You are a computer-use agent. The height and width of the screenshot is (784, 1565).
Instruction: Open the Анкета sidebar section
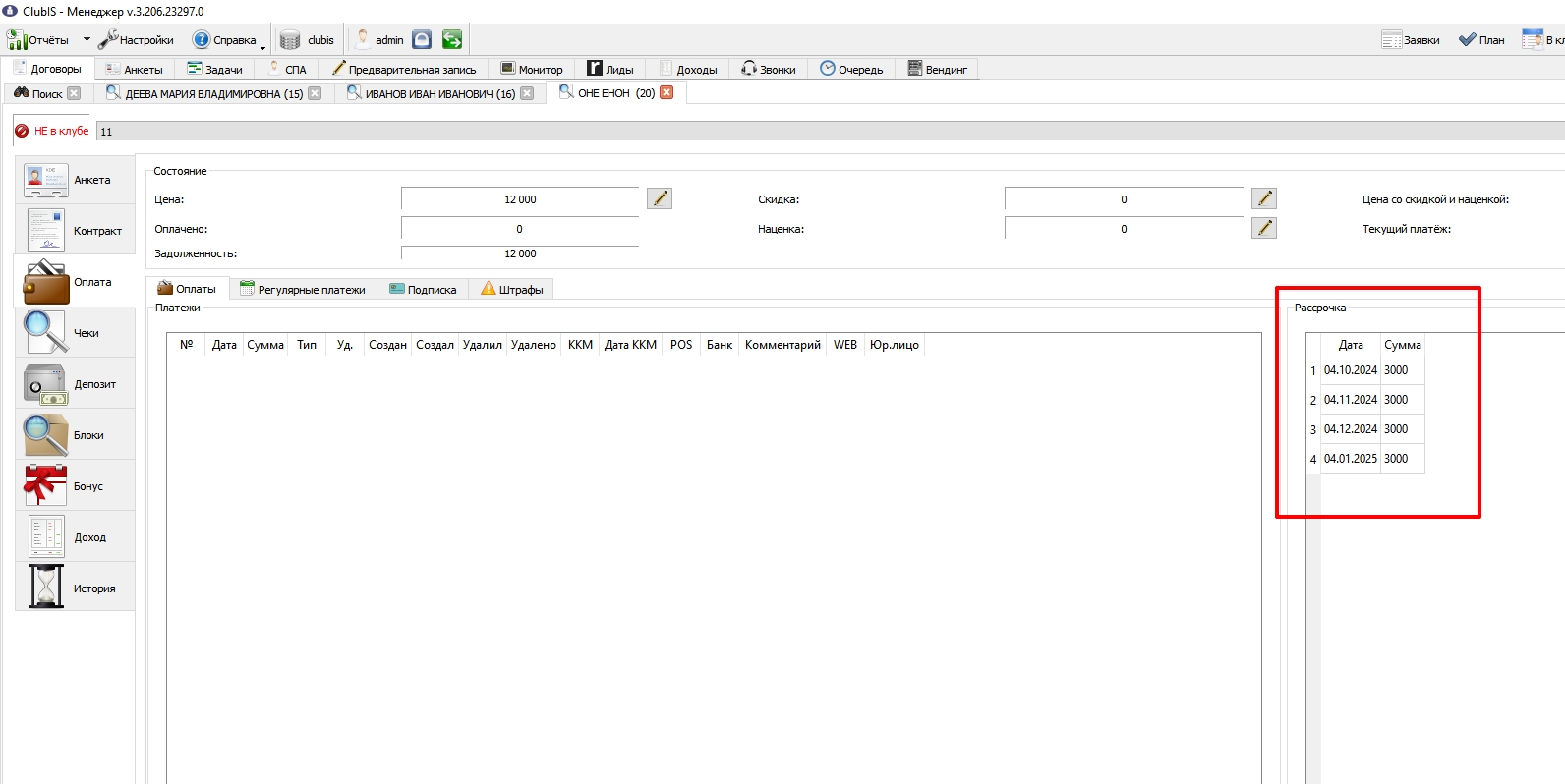point(75,180)
